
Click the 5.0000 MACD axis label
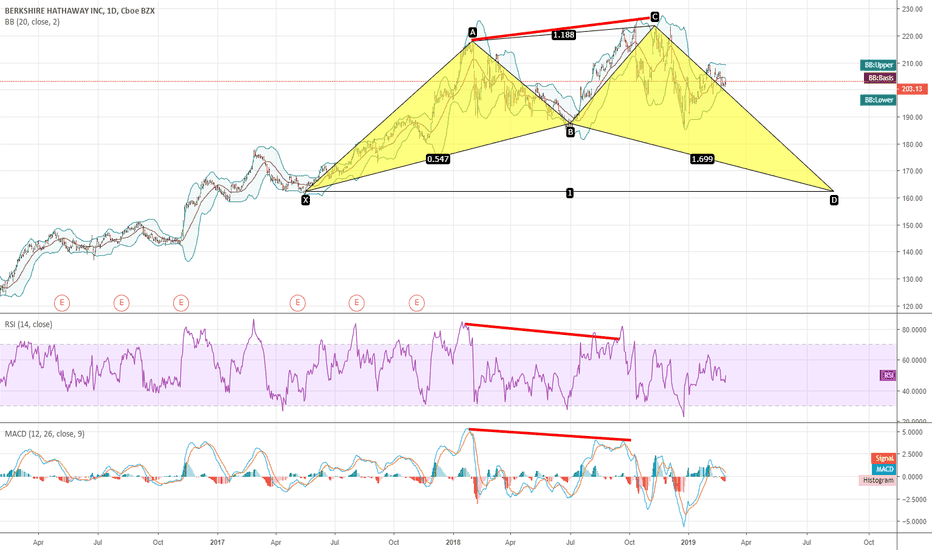[x=913, y=432]
